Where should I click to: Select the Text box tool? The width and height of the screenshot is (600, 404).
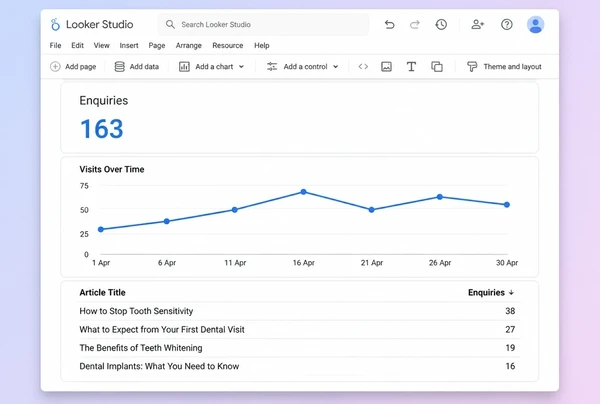pos(411,67)
